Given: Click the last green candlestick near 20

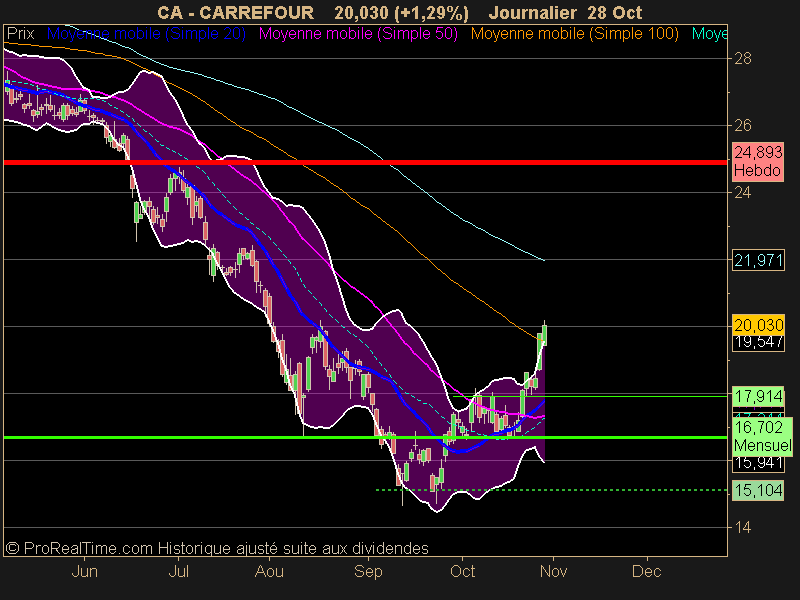Looking at the screenshot, I should click(545, 334).
